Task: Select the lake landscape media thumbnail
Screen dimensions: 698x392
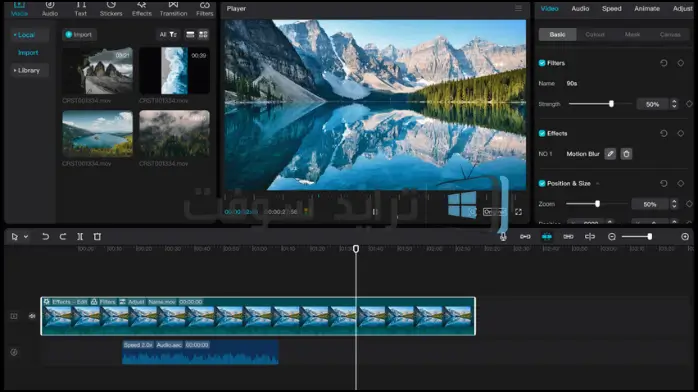Action: [x=97, y=133]
